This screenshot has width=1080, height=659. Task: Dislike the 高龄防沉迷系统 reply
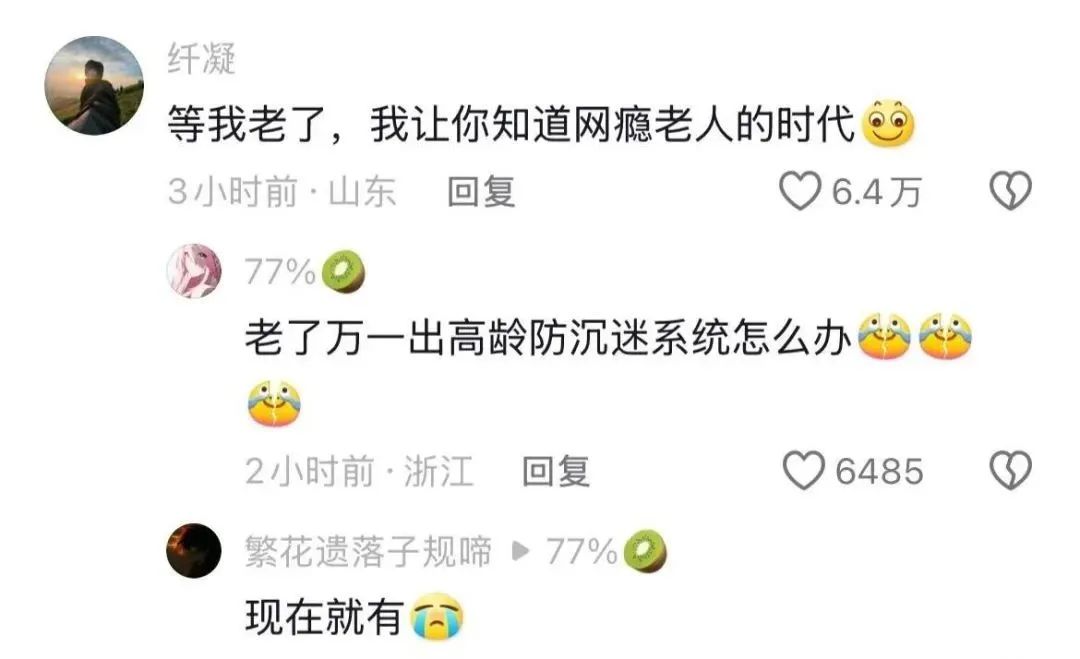click(x=1010, y=471)
